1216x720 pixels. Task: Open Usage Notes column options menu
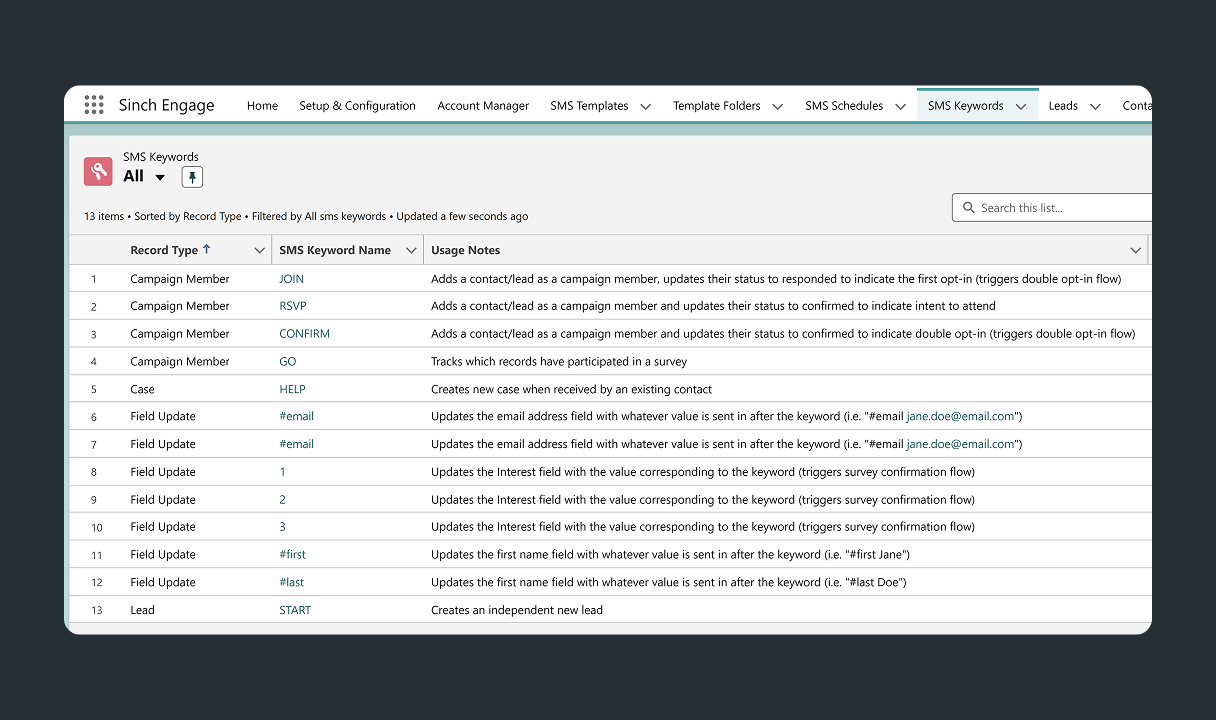tap(1135, 250)
